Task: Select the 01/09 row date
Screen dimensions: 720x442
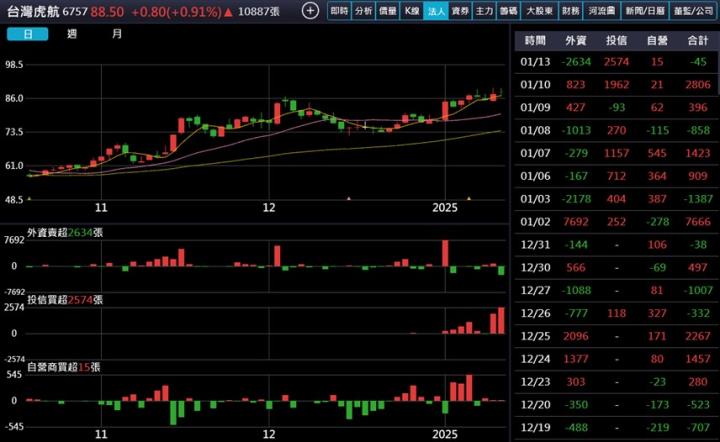Action: click(x=535, y=107)
